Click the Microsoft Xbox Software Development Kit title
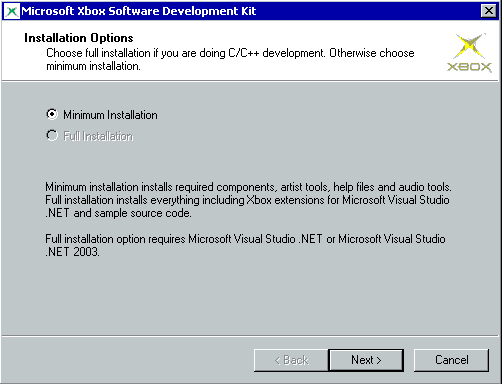The image size is (502, 384). 139,11
